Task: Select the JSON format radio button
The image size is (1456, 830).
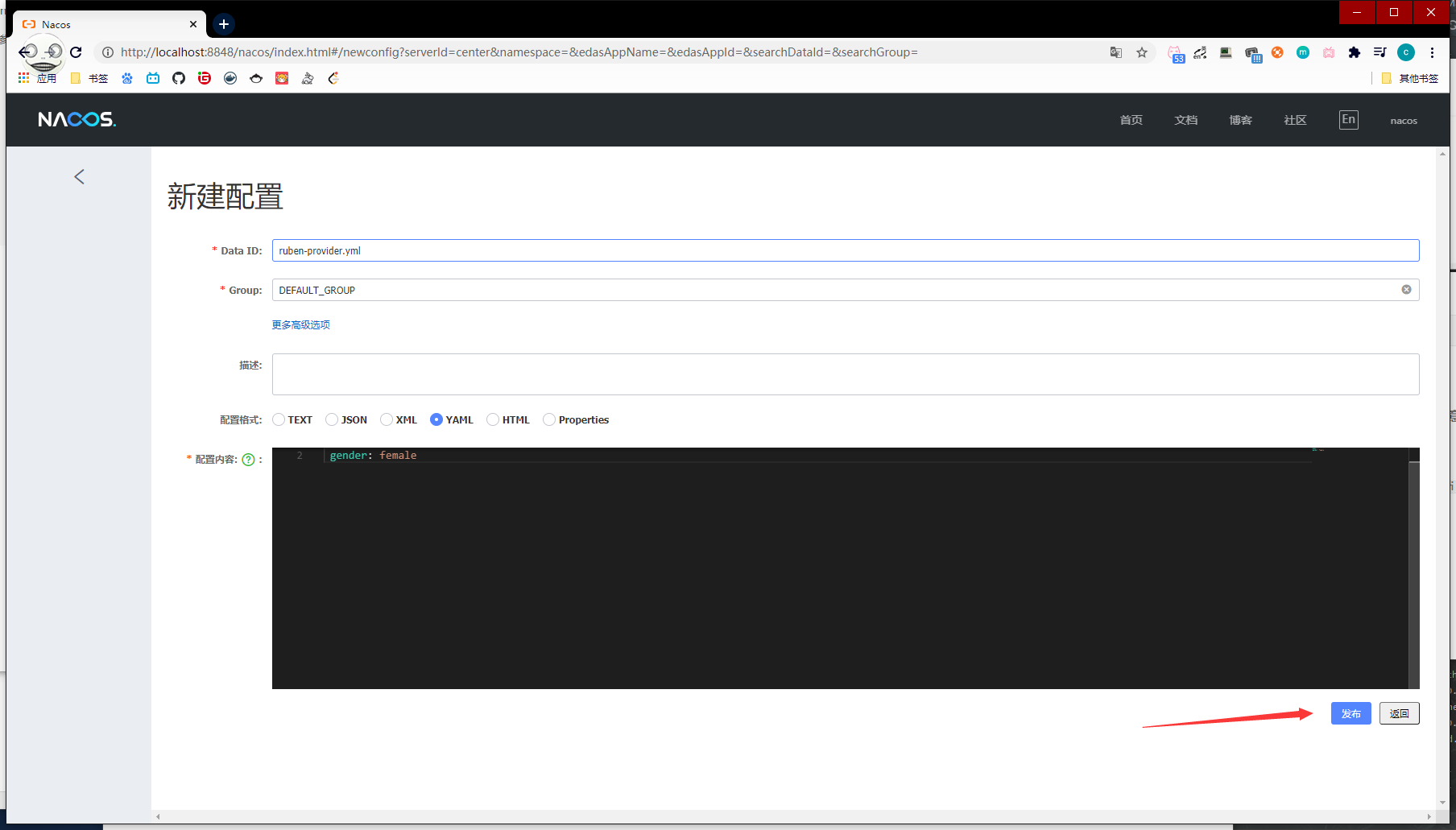Action: (332, 419)
